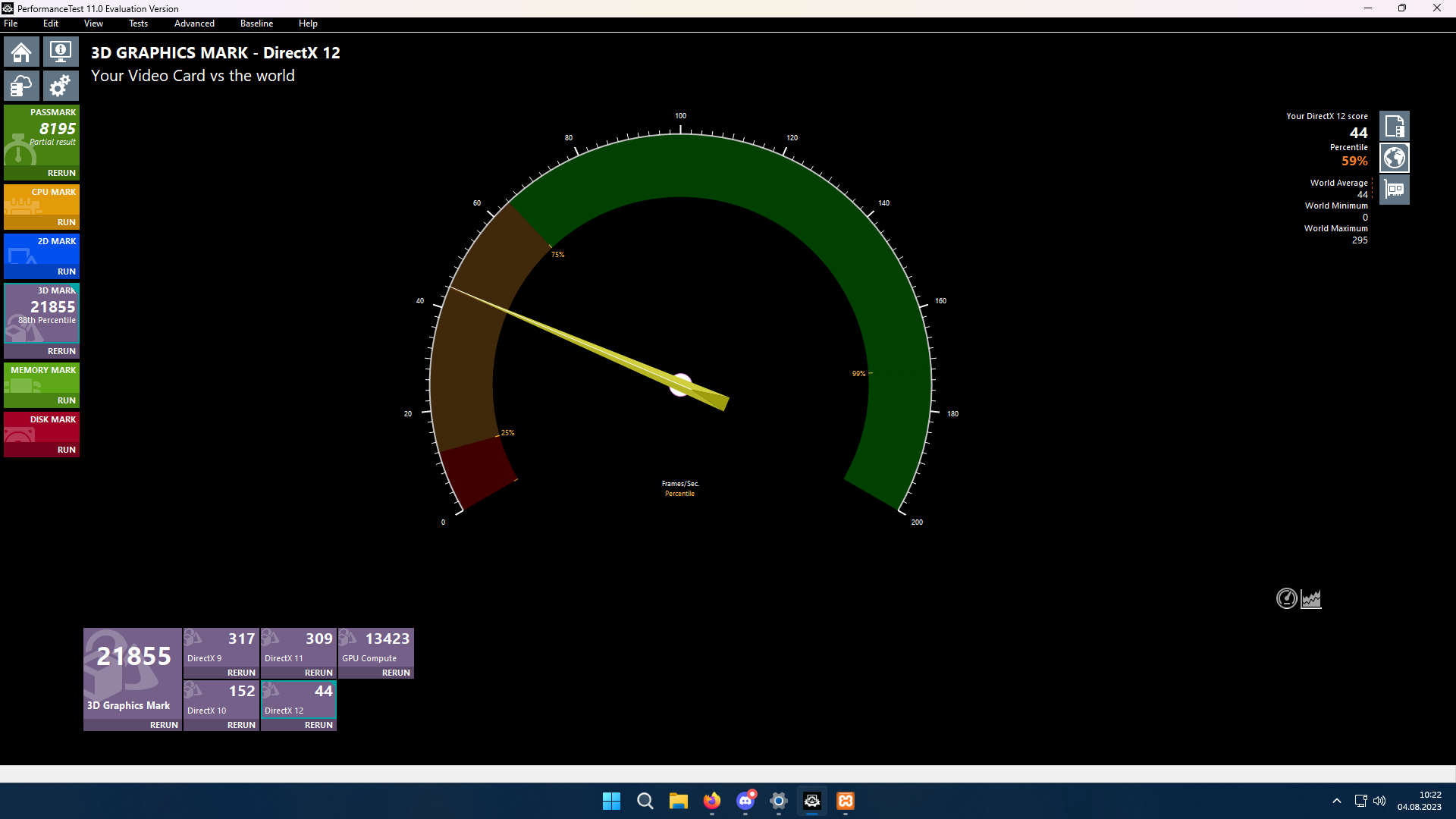
Task: Rerun the DirectX 11 test
Action: click(x=318, y=673)
